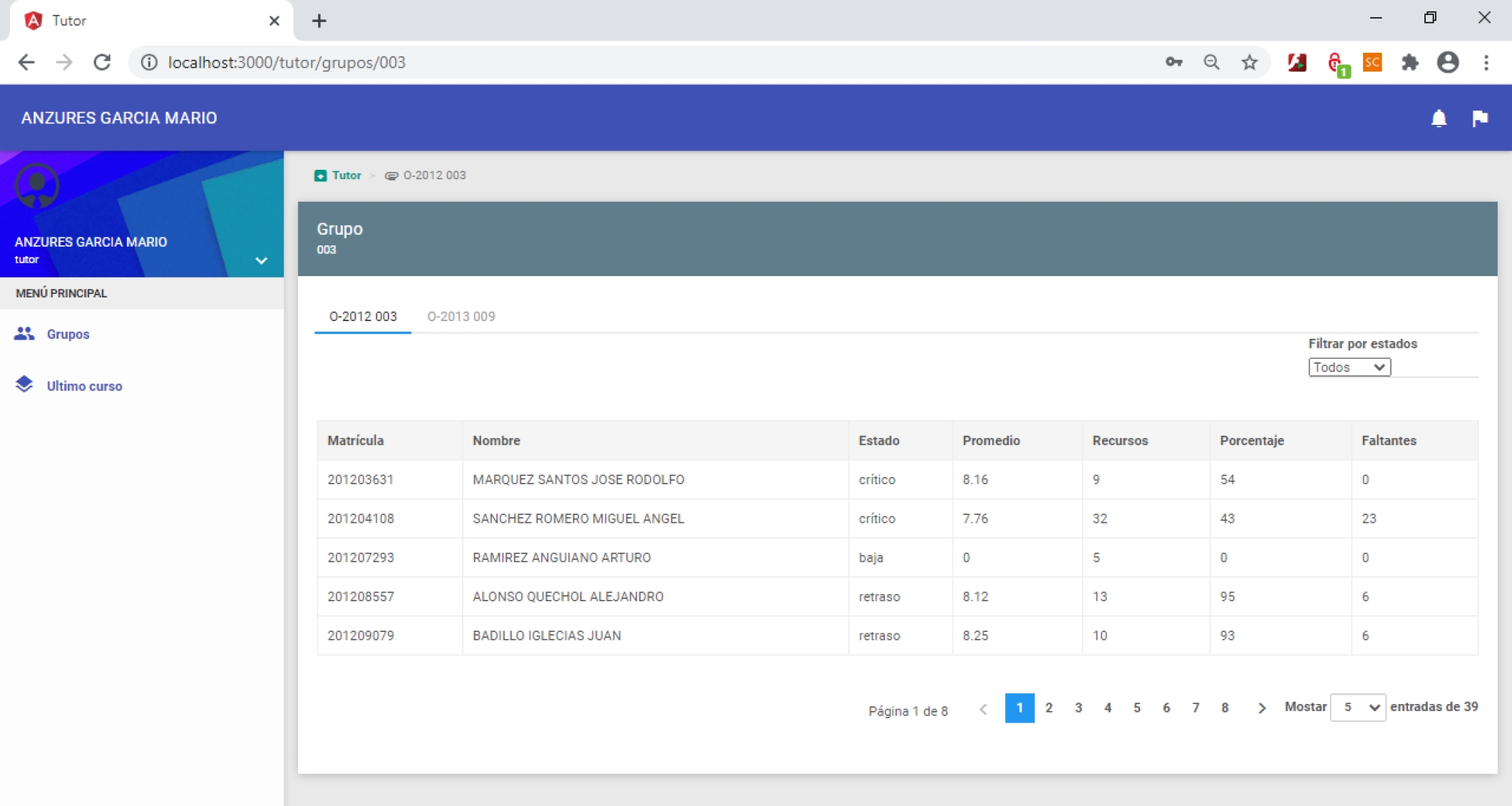
Task: Open the browser extensions puzzle icon
Action: click(x=1409, y=63)
